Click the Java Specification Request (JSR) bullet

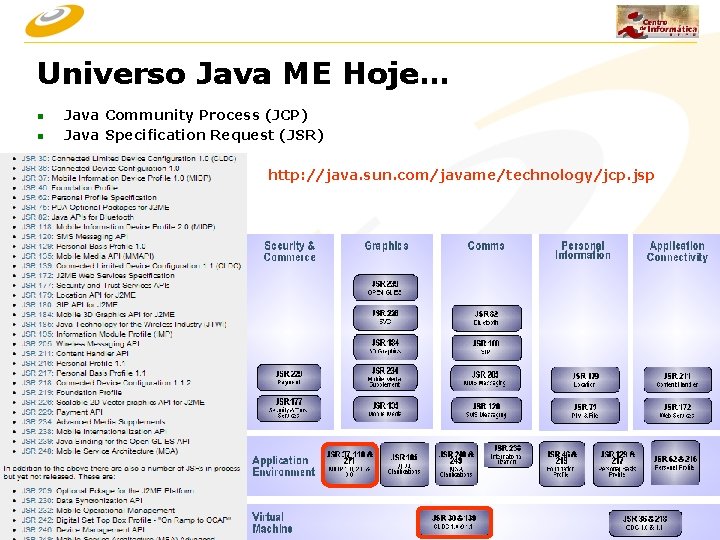click(x=193, y=135)
